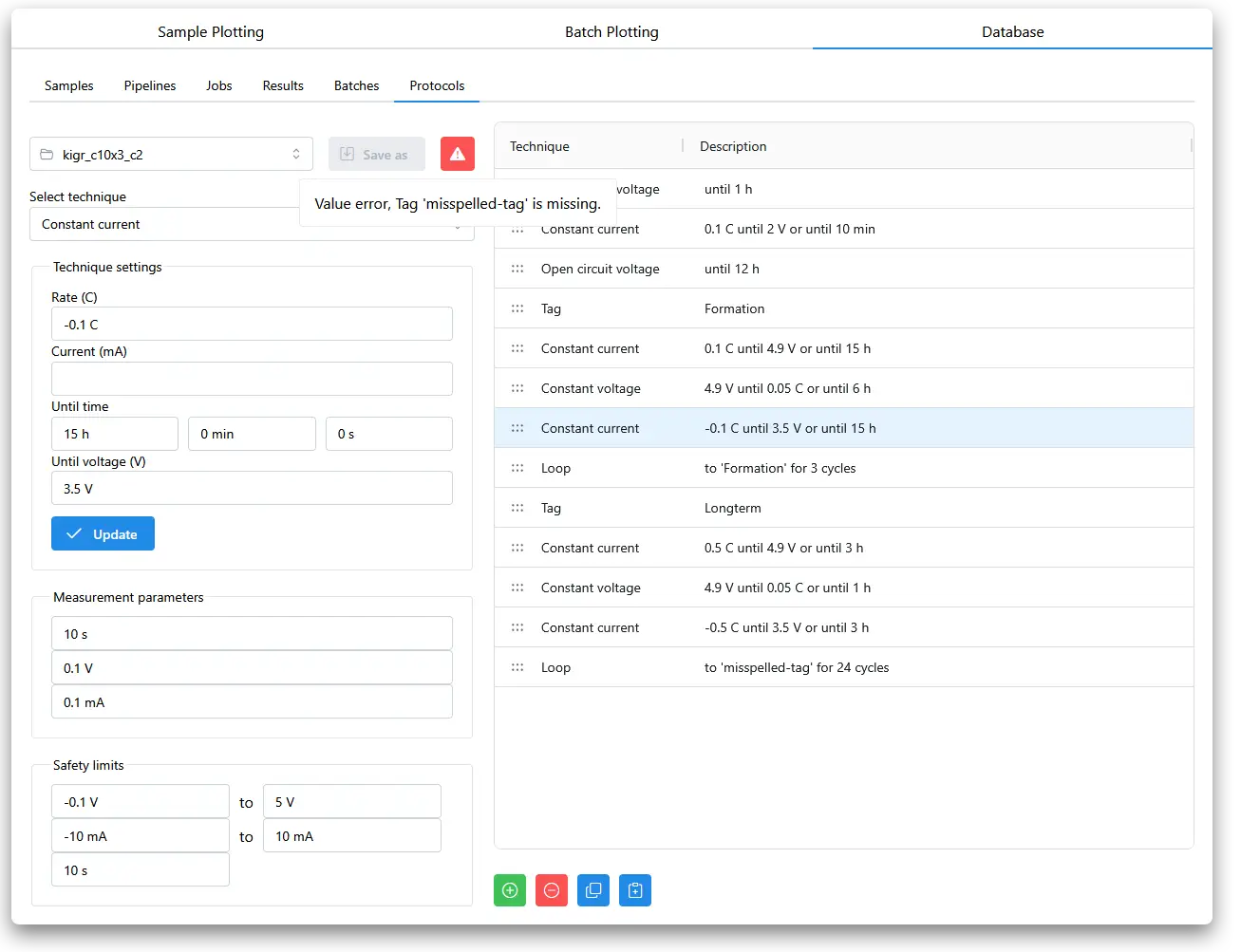This screenshot has height=952, width=1241.
Task: Click the red warning triangle icon
Action: 458,154
